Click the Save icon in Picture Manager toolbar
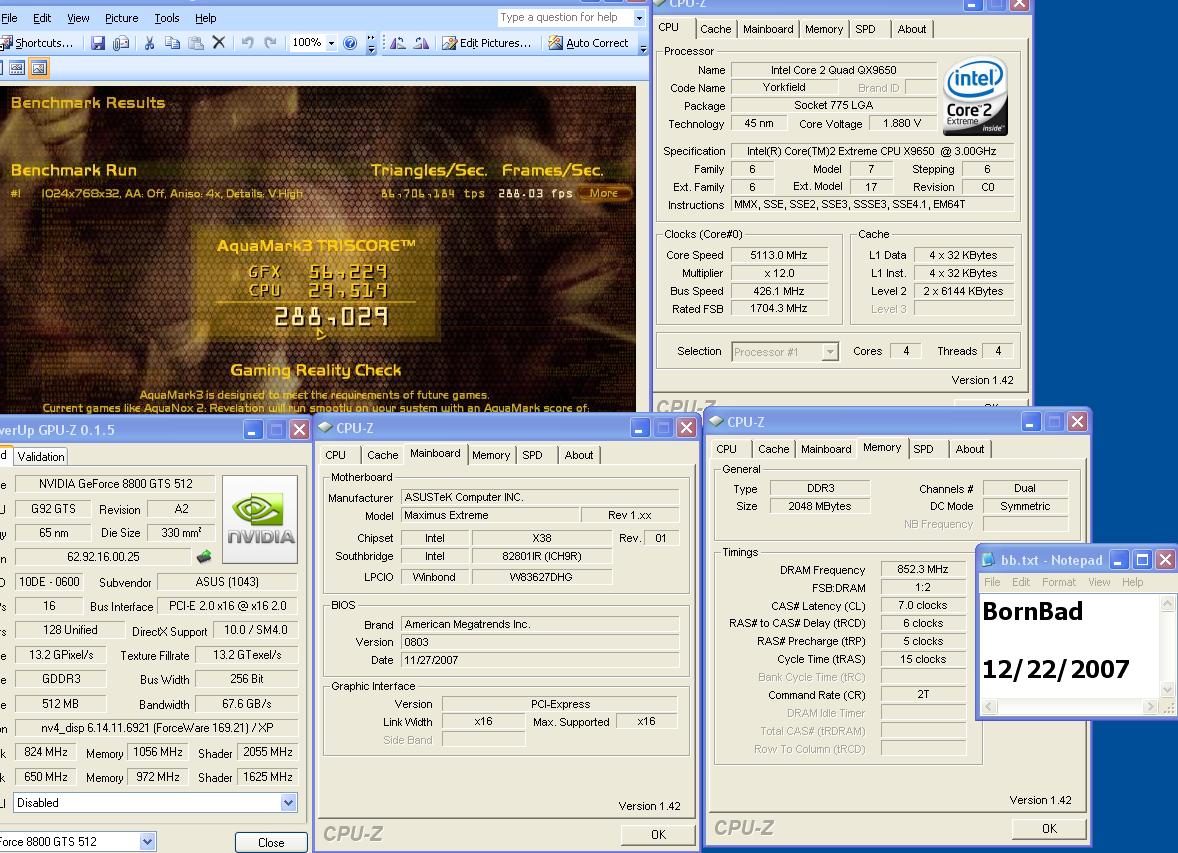This screenshot has height=853, width=1178. pos(98,43)
